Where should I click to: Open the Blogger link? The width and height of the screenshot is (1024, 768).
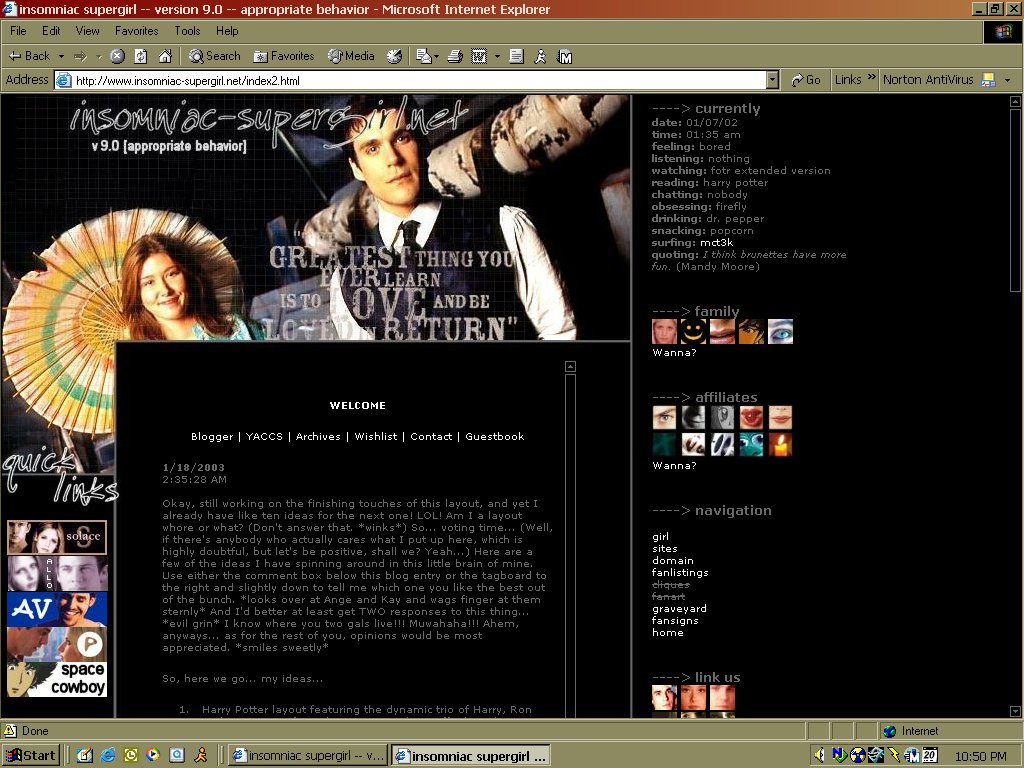click(x=212, y=436)
